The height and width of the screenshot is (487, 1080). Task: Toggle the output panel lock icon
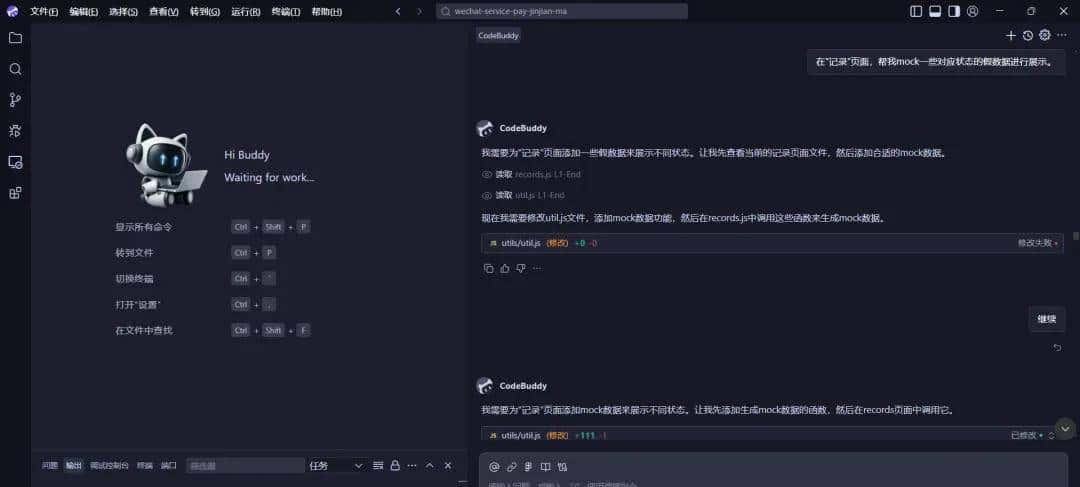tap(395, 466)
